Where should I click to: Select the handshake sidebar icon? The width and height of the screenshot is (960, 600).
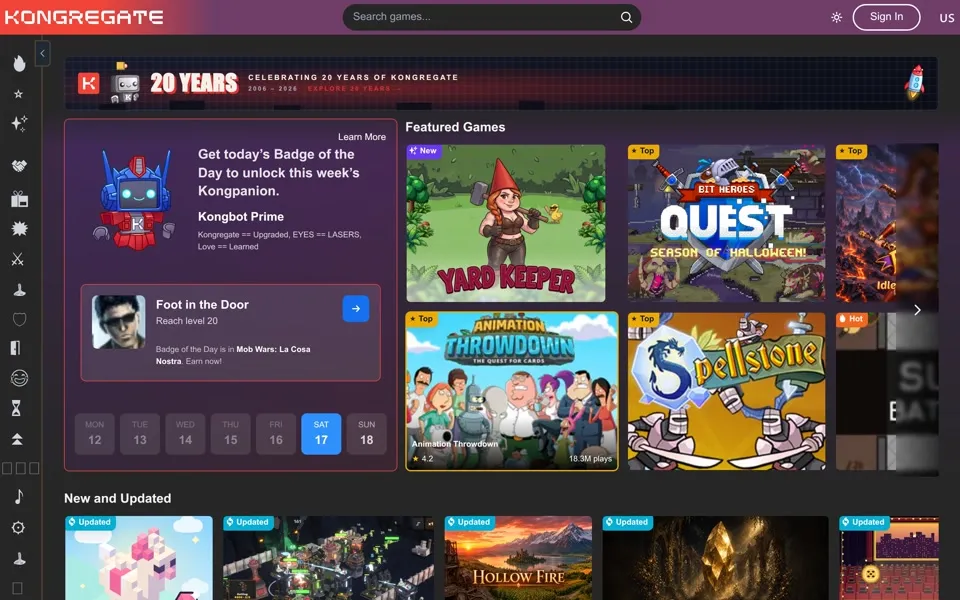point(19,166)
